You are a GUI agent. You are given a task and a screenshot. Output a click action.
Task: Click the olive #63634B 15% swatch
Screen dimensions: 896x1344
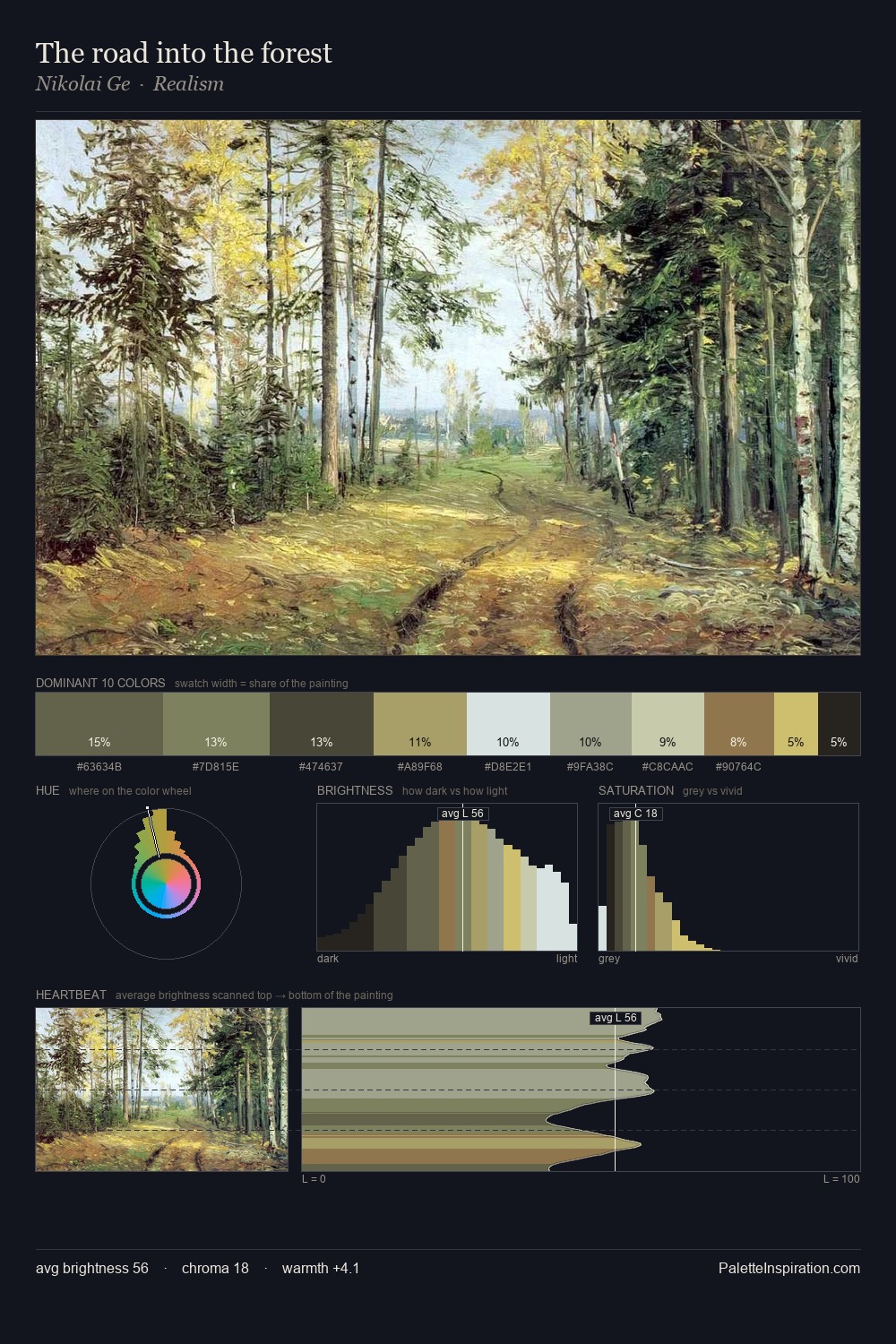99,723
